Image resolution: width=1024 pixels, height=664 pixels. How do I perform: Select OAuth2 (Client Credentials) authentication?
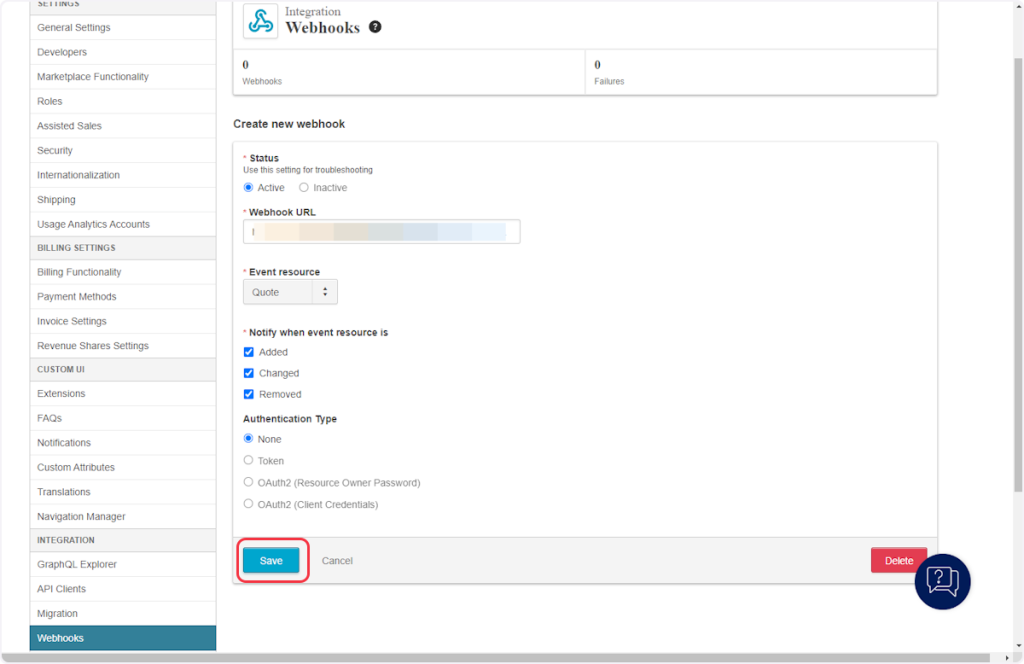tap(249, 505)
